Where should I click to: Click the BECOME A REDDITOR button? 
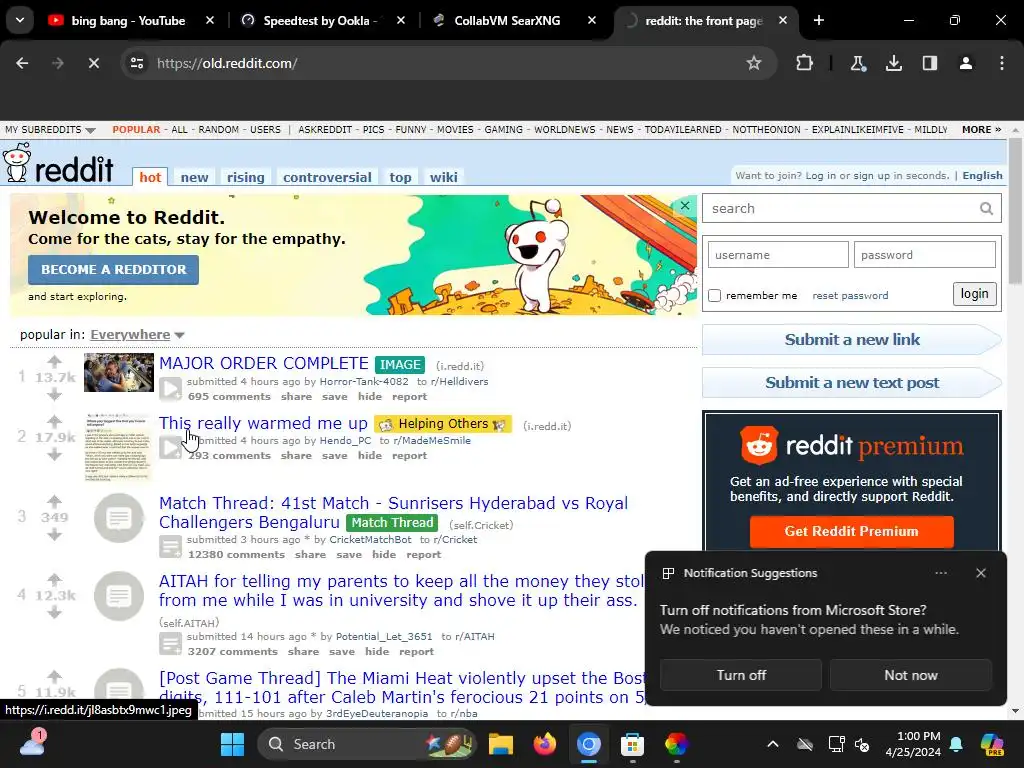[114, 270]
